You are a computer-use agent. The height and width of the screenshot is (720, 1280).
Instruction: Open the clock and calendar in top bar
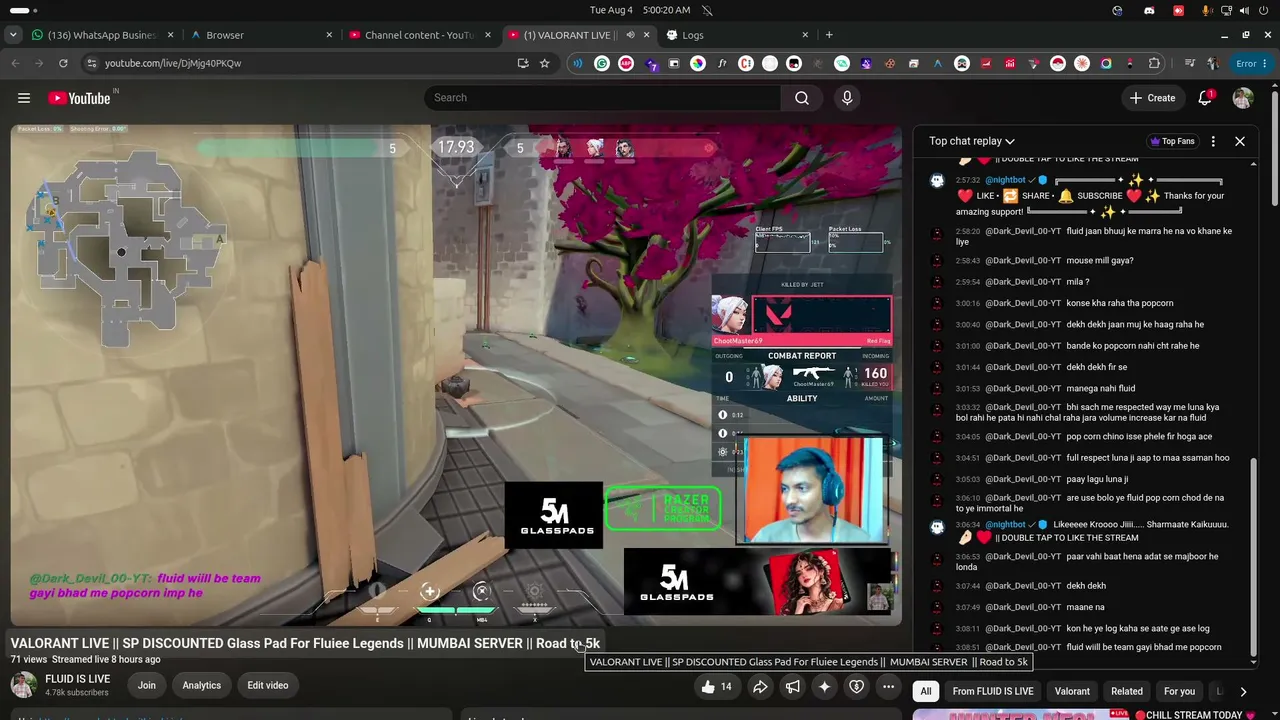(x=640, y=10)
